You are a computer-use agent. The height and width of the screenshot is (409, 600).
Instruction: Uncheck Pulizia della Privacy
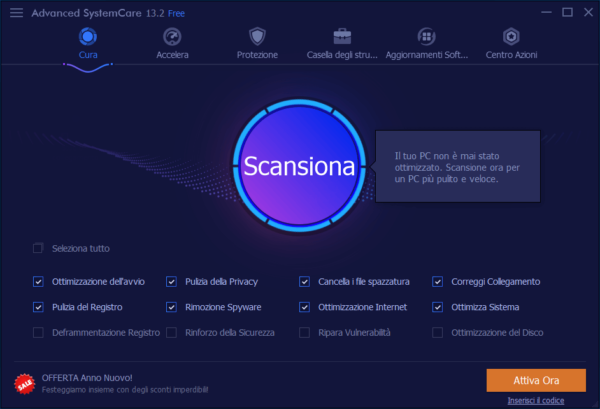(171, 282)
